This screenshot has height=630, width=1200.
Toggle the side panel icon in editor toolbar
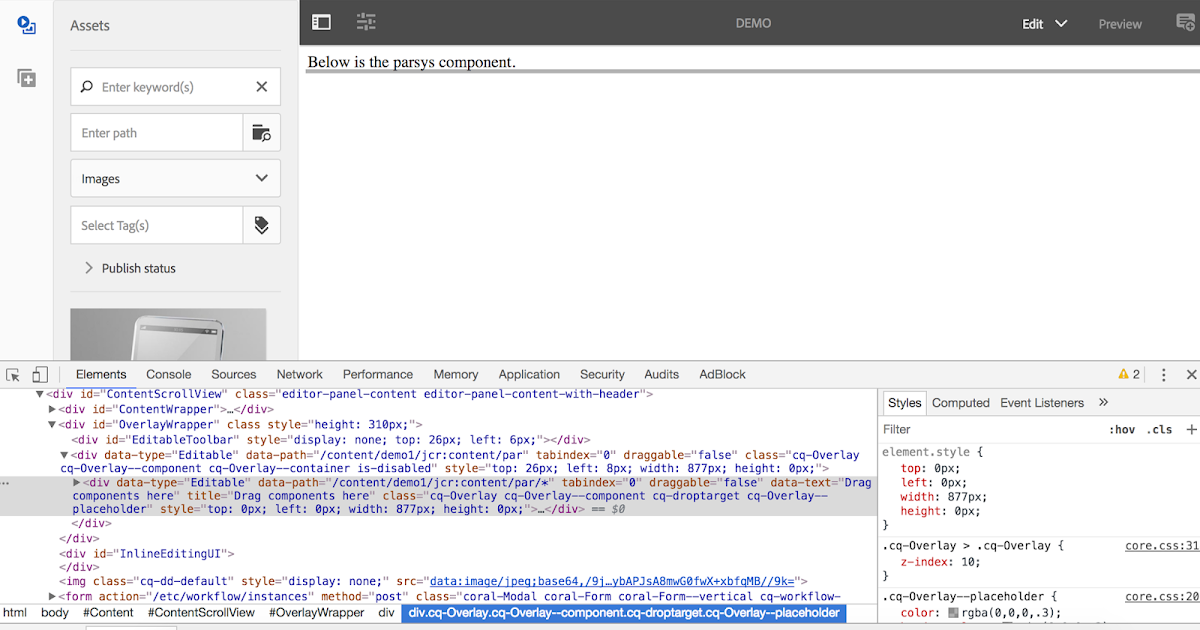pyautogui.click(x=320, y=21)
